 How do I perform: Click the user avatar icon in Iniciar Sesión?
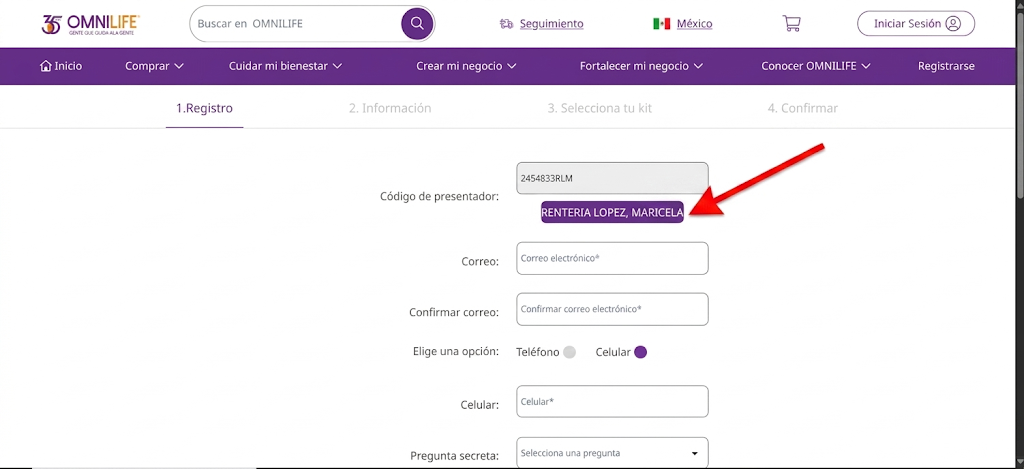click(x=953, y=24)
